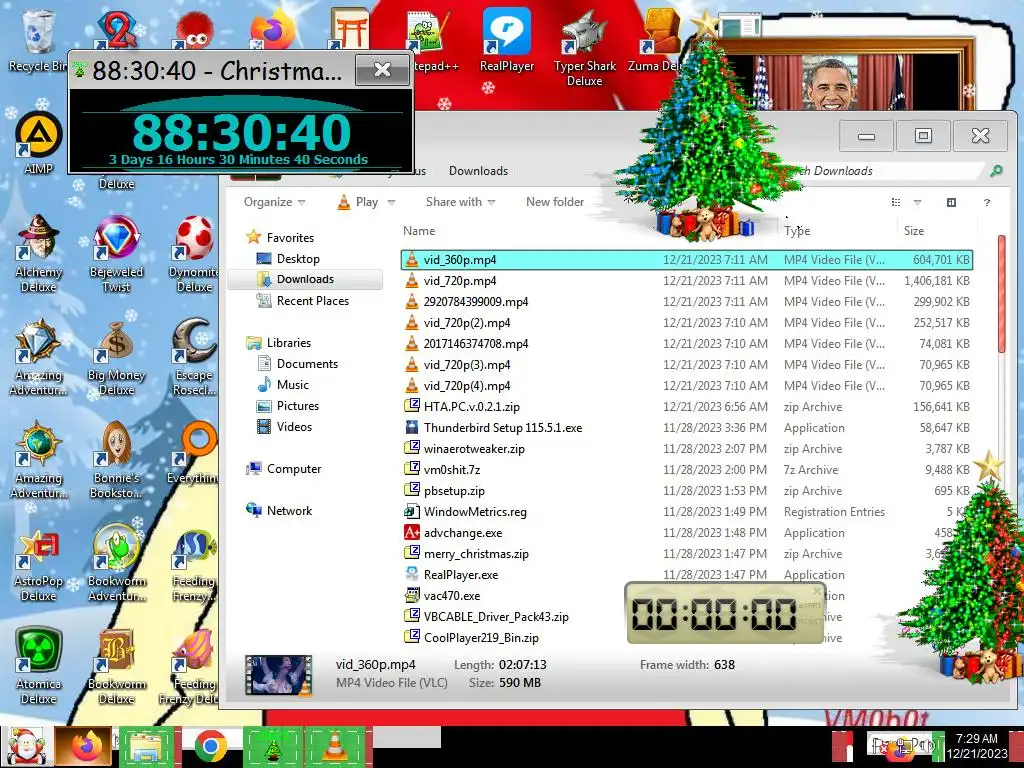Click the search magnifier in Downloads
Image resolution: width=1024 pixels, height=768 pixels.
coord(996,171)
